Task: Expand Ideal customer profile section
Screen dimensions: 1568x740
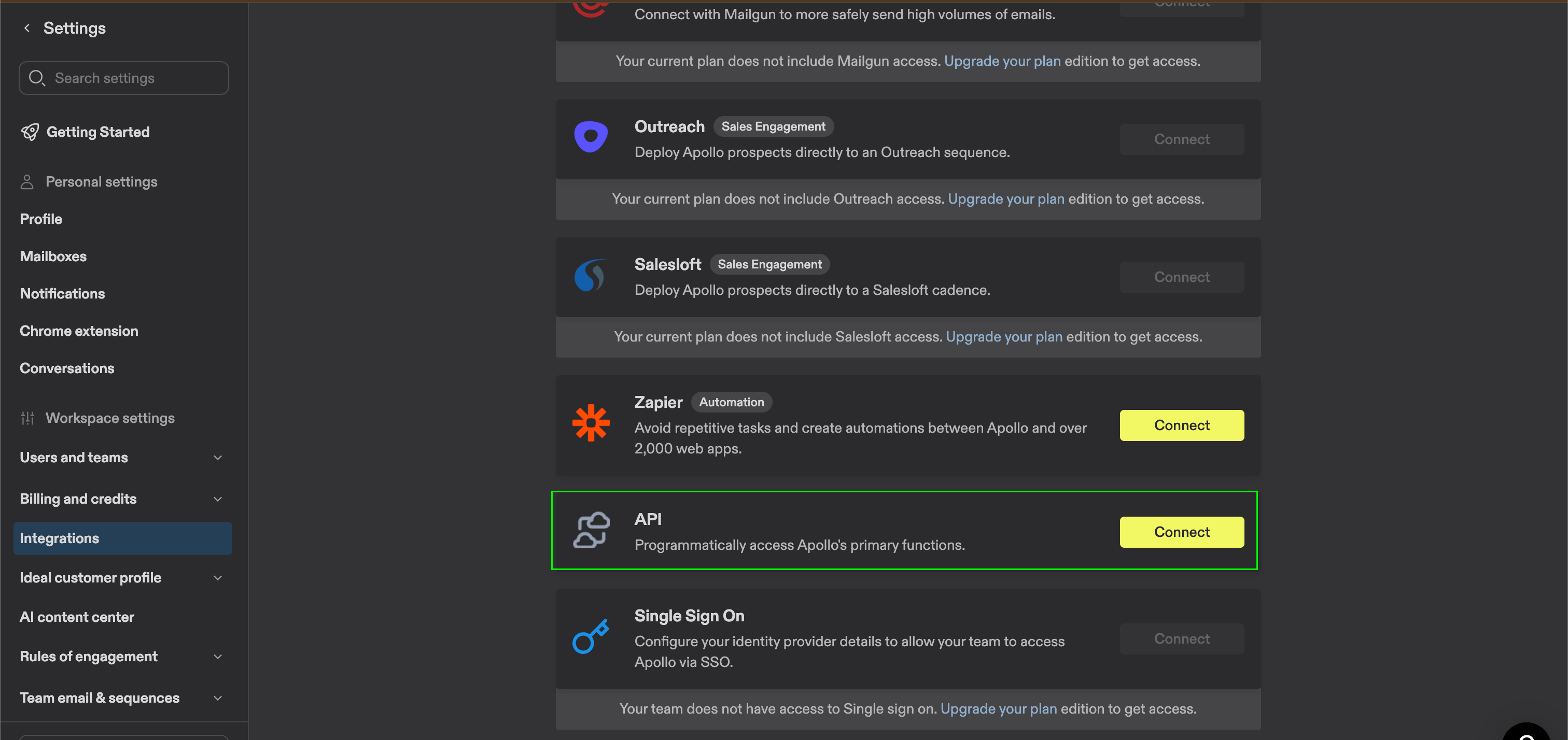Action: [217, 578]
